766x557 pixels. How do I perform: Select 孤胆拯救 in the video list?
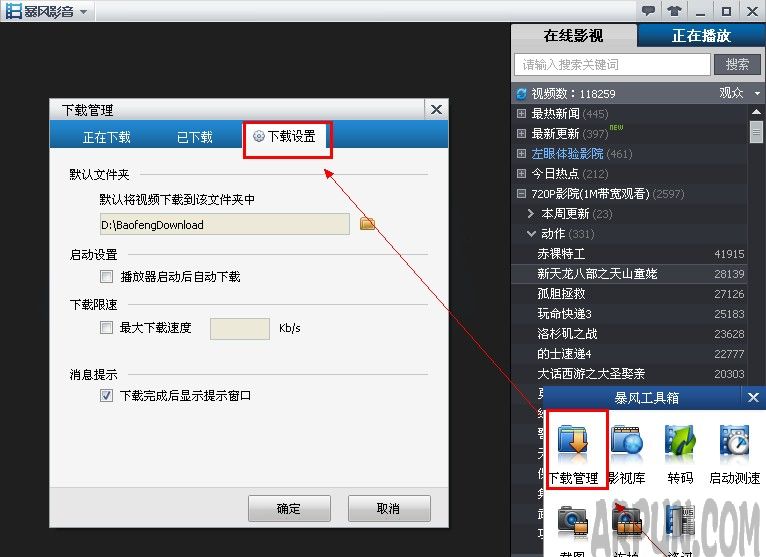click(629, 294)
